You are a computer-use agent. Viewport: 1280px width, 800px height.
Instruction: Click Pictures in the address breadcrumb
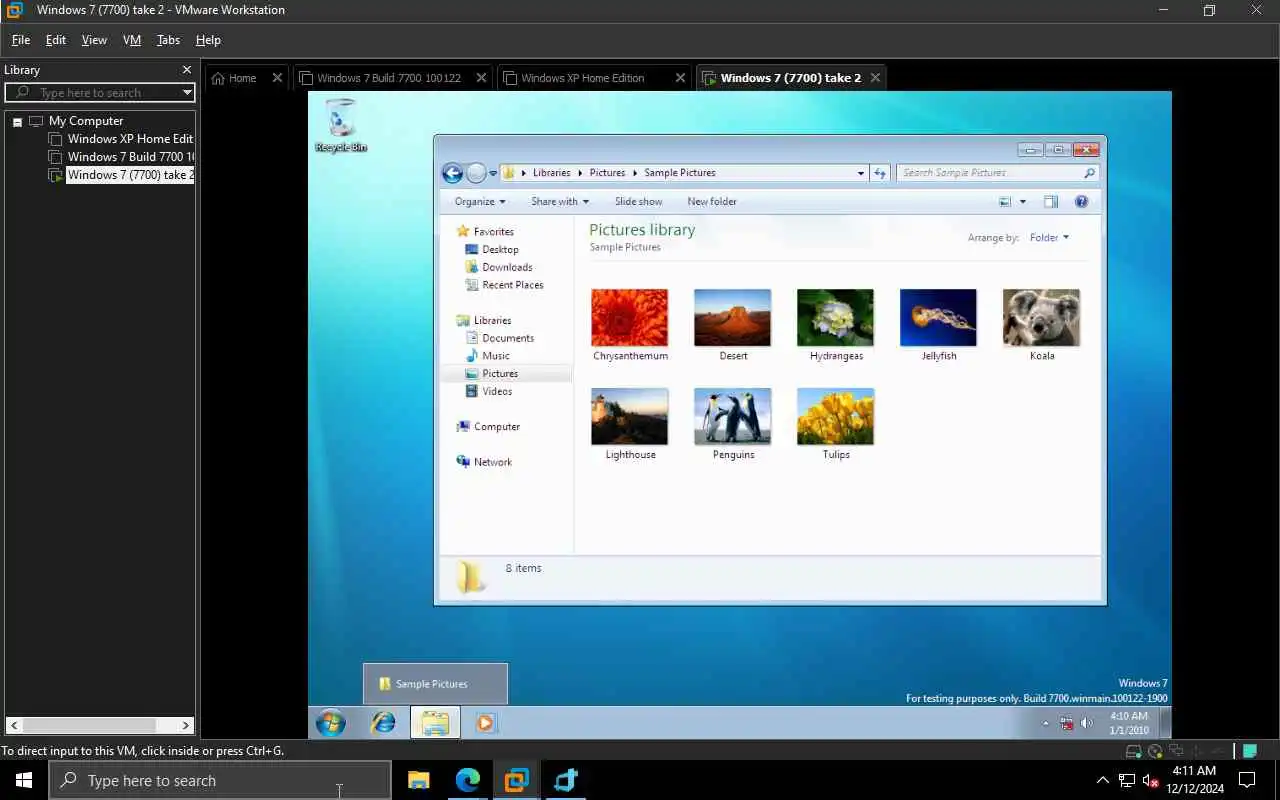pyautogui.click(x=607, y=173)
